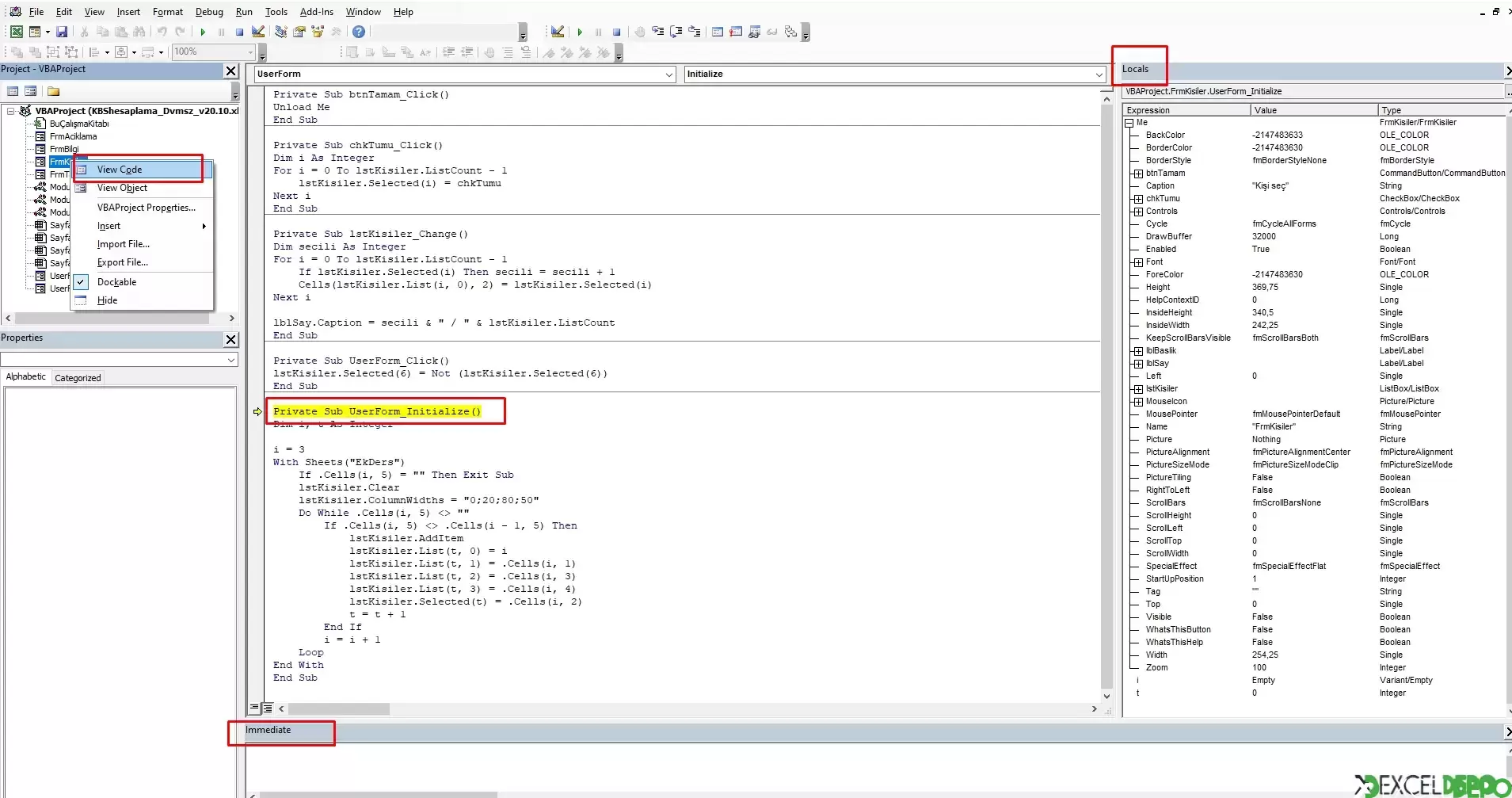This screenshot has height=798, width=1512.
Task: Switch to the Alphabetic properties tab
Action: [x=26, y=377]
